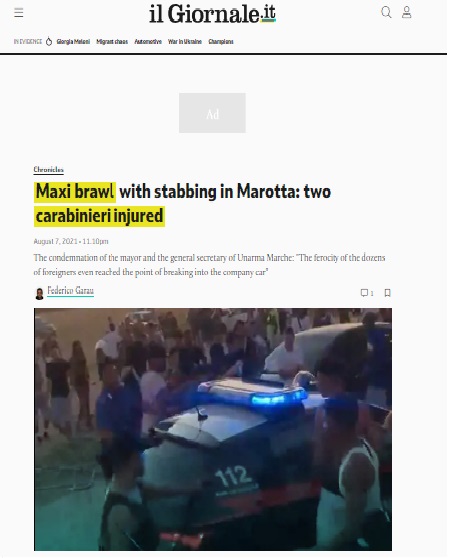449x558 pixels.
Task: Open the comments speech bubble icon
Action: (x=364, y=293)
